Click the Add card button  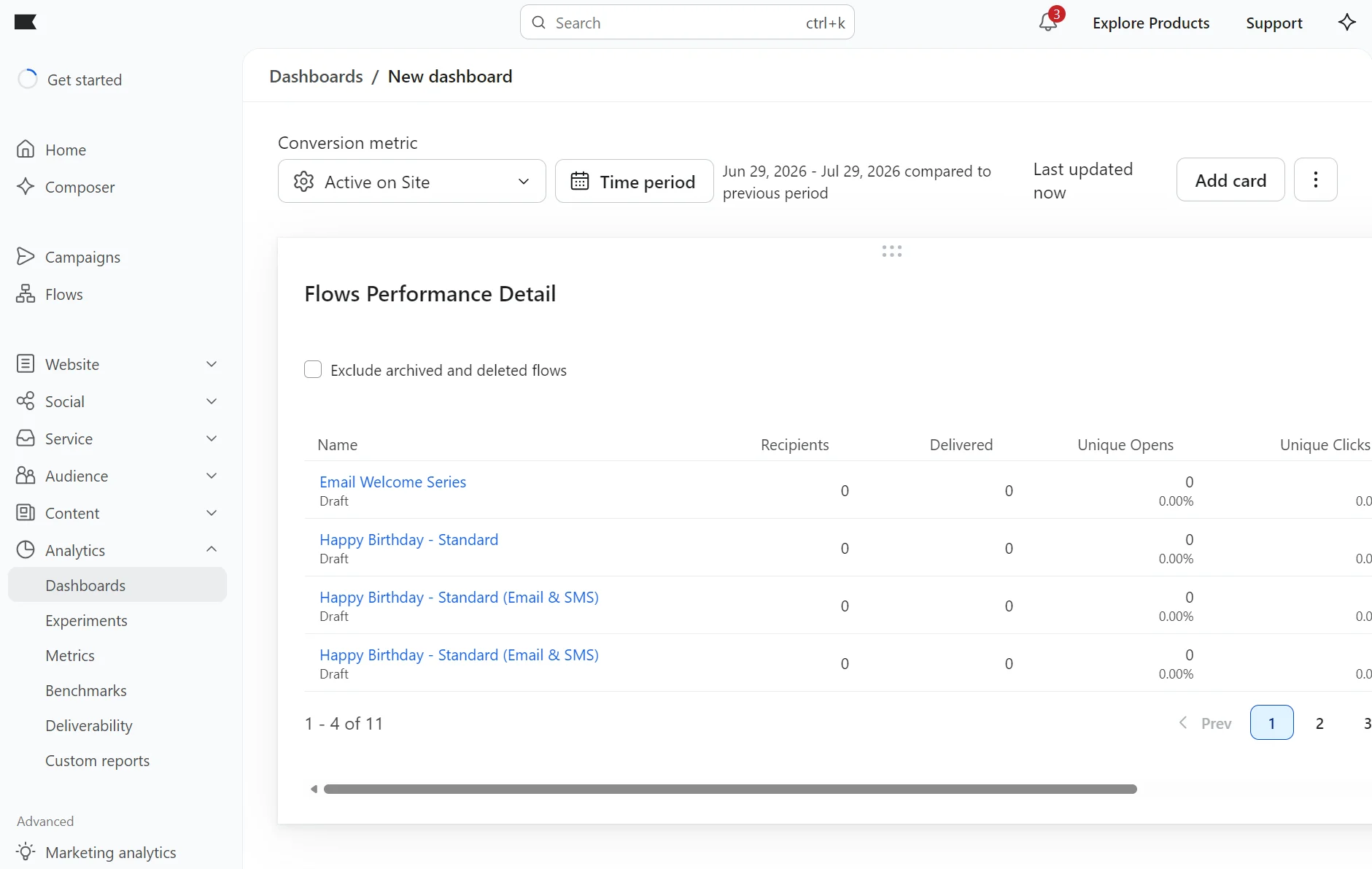1230,179
